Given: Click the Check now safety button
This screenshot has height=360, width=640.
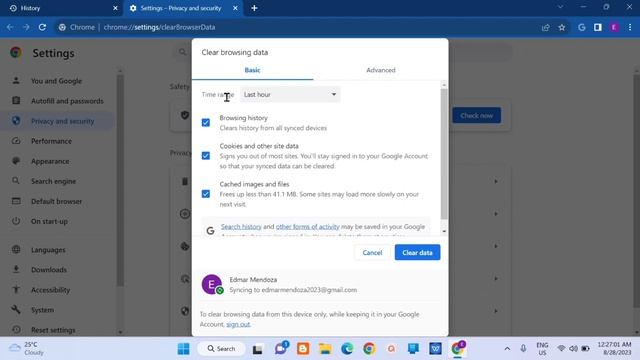Looking at the screenshot, I should tap(476, 116).
